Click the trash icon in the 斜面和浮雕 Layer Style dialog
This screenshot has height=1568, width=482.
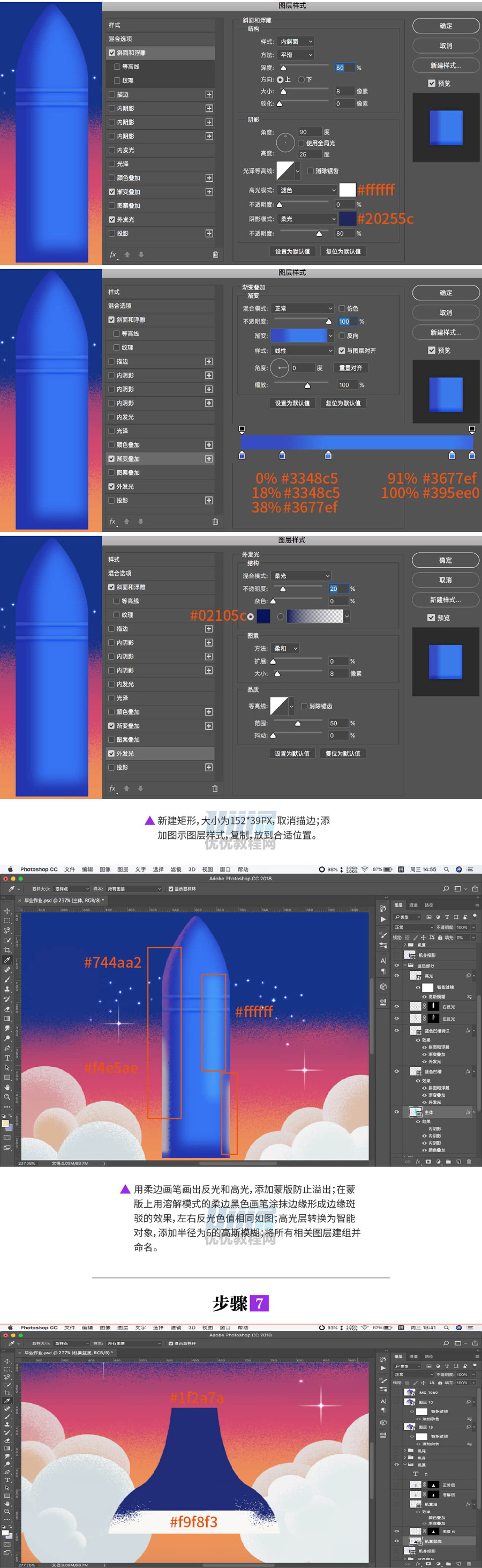(x=215, y=255)
